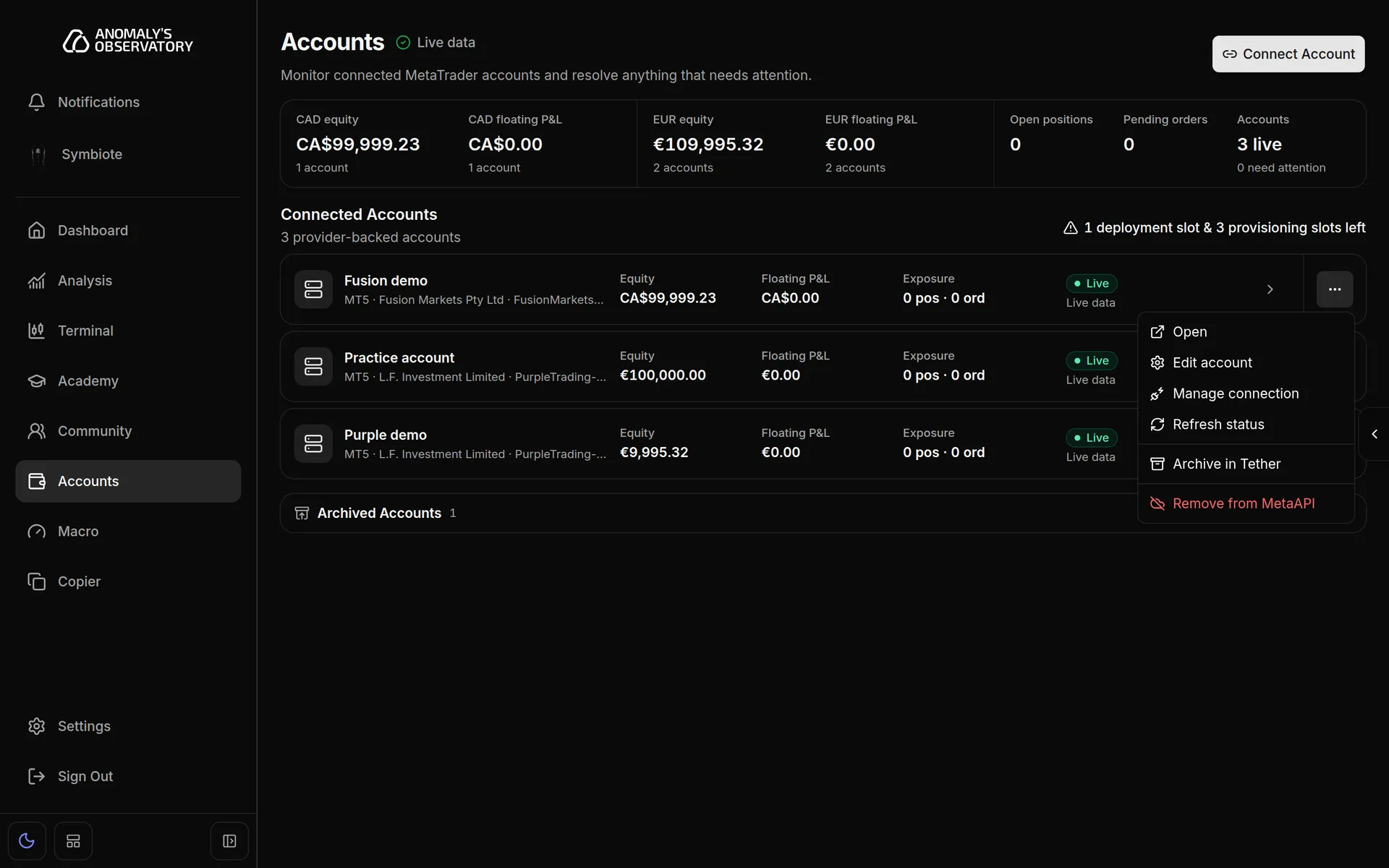Open the Terminal section
Screen dimensions: 1389x868
[128, 331]
